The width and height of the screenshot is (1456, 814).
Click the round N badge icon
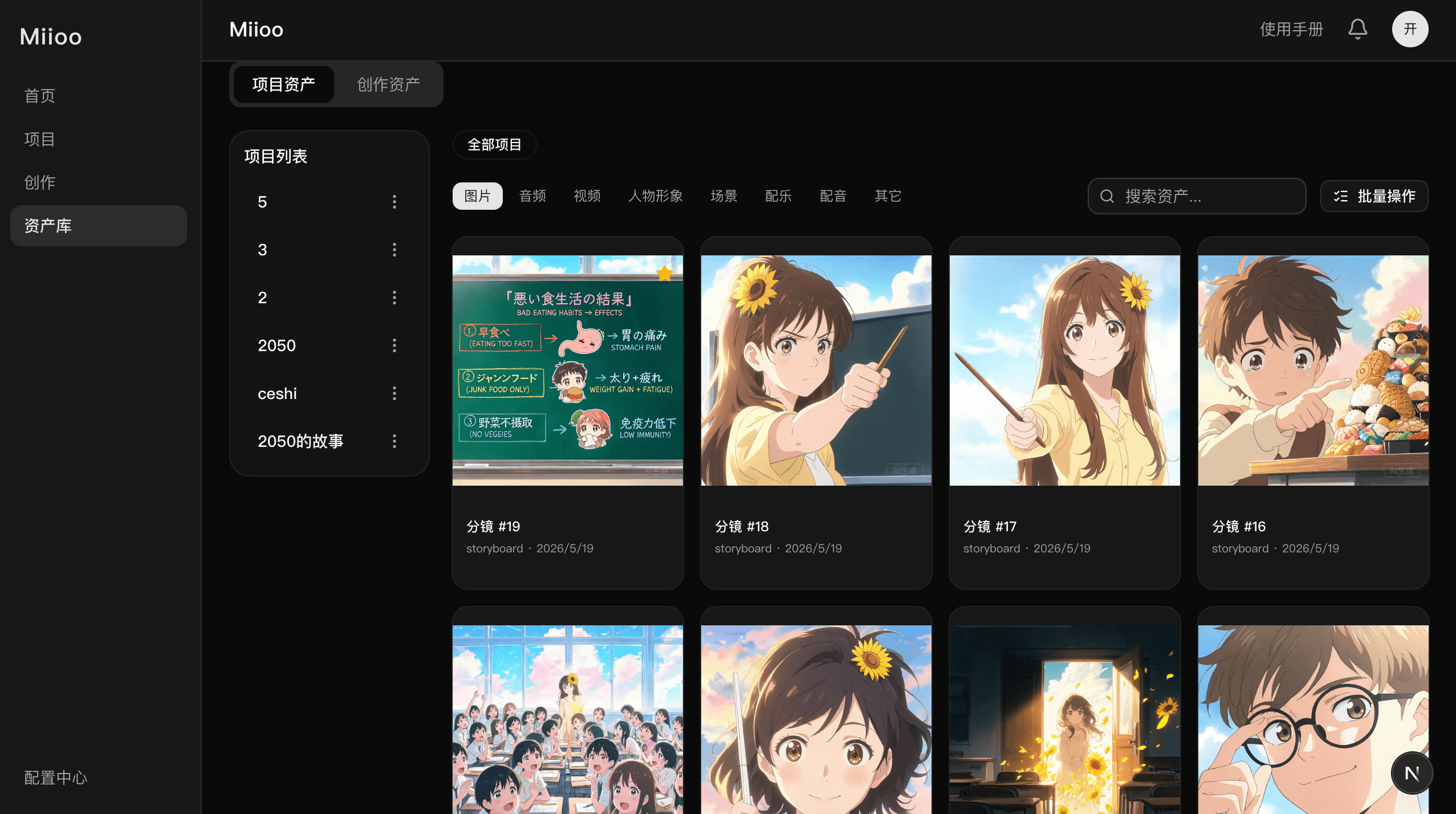[1412, 773]
